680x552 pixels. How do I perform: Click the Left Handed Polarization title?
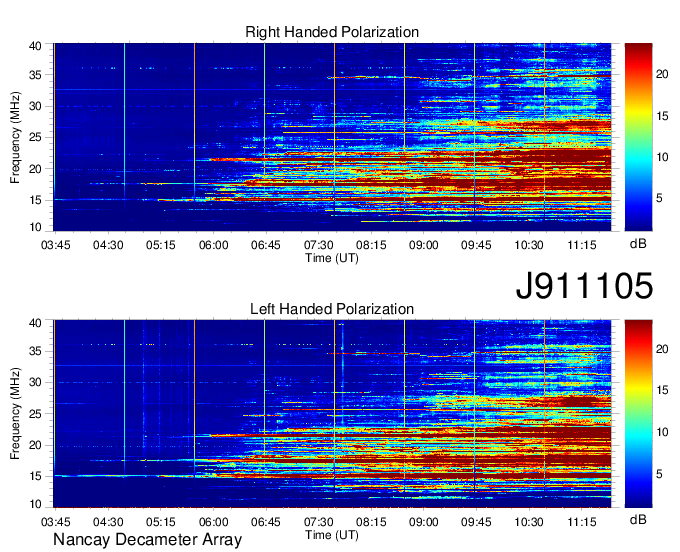click(332, 309)
